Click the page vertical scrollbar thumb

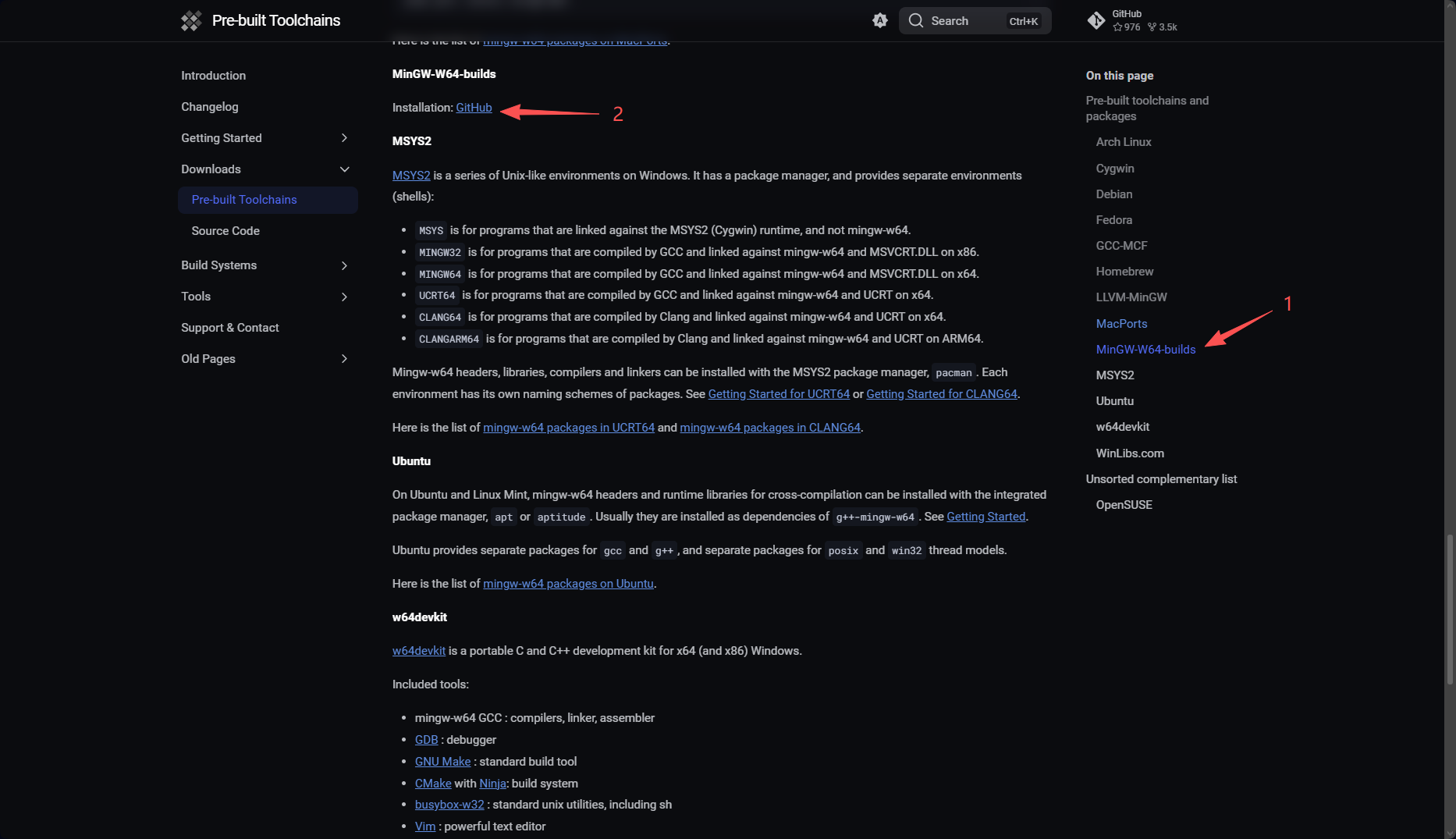(x=1450, y=610)
